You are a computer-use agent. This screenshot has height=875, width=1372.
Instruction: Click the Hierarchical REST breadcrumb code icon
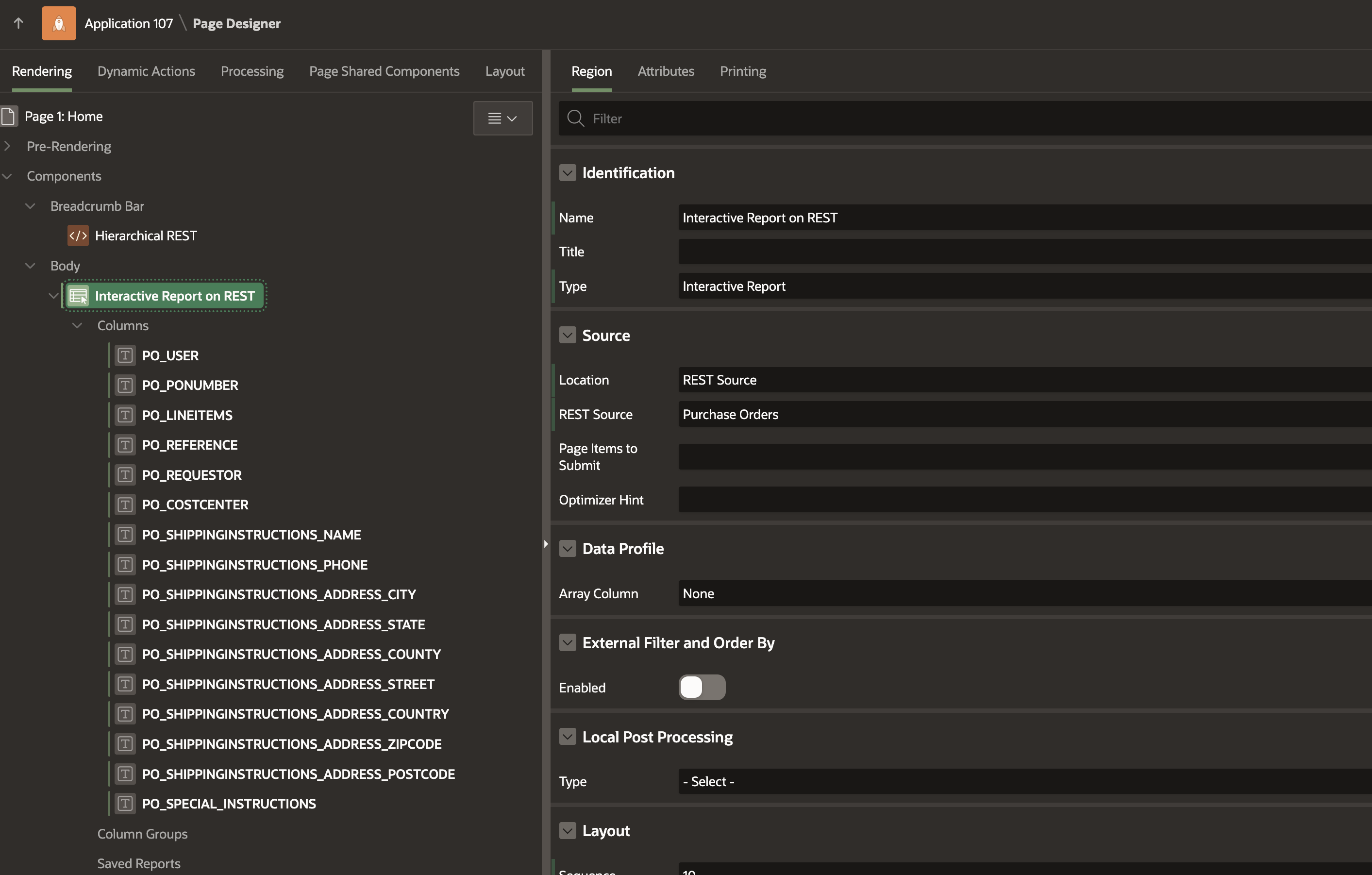(78, 236)
